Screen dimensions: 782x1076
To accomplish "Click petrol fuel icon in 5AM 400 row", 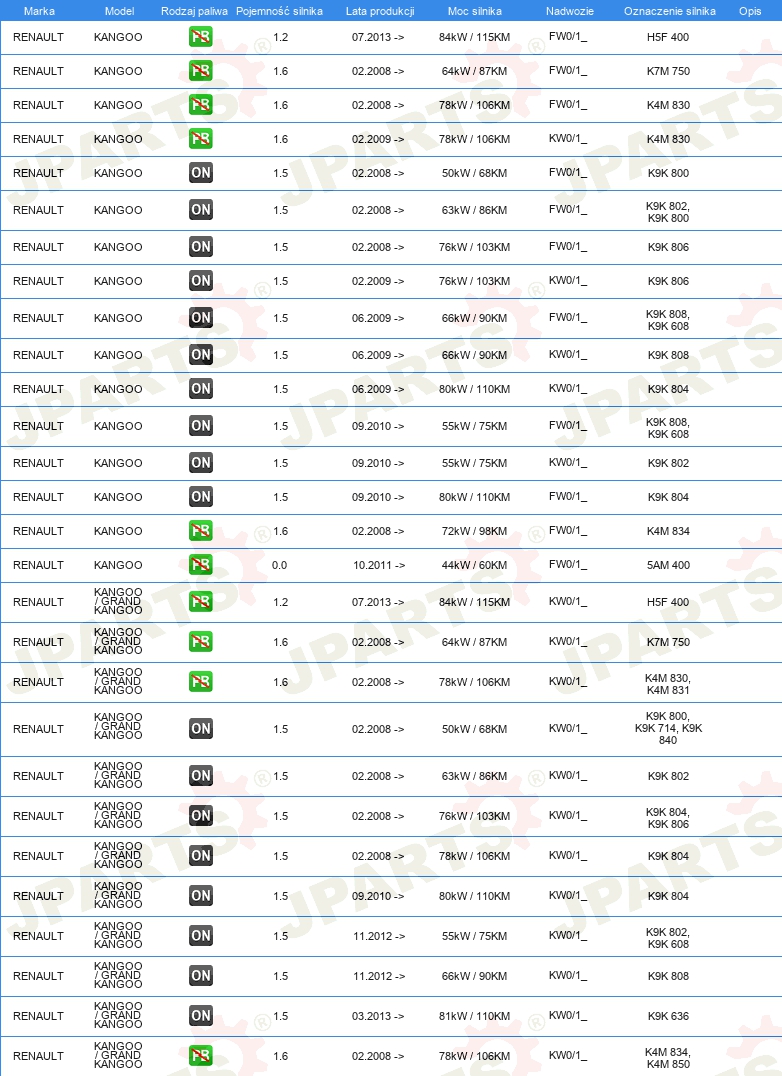I will (201, 565).
